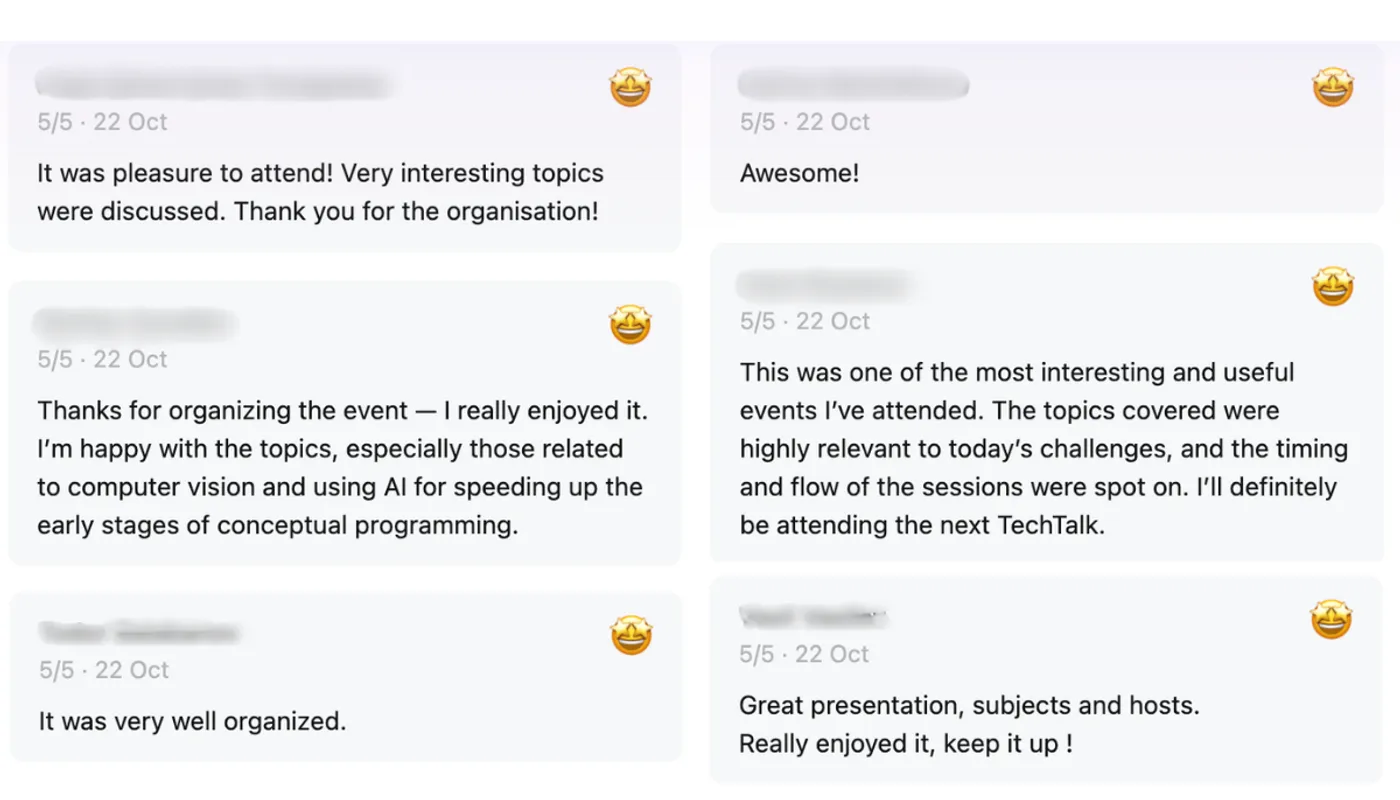The image size is (1400, 800).
Task: Click star-eyes emoji on 'Awesome!' review
Action: tap(1333, 88)
